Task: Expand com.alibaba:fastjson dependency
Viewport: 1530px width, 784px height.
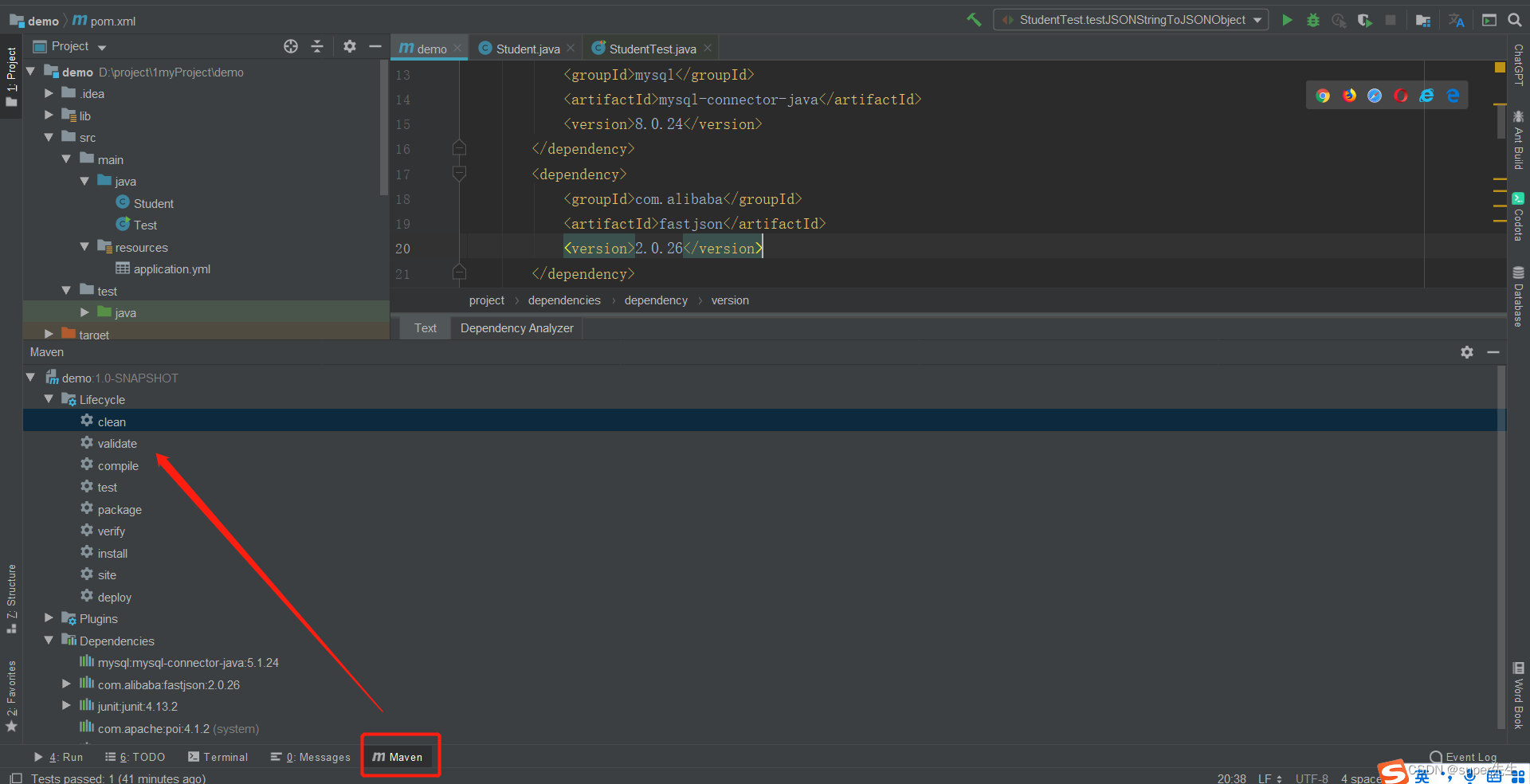Action: coord(67,684)
